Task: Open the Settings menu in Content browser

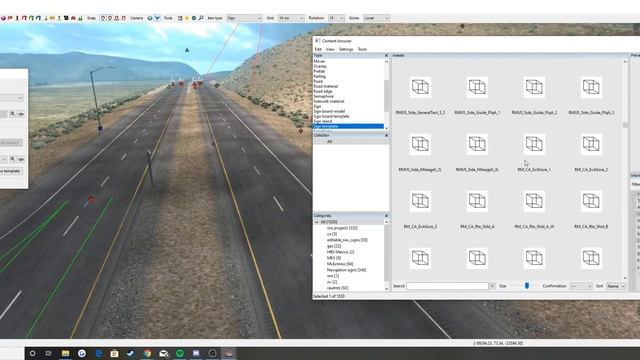Action: coord(346,49)
